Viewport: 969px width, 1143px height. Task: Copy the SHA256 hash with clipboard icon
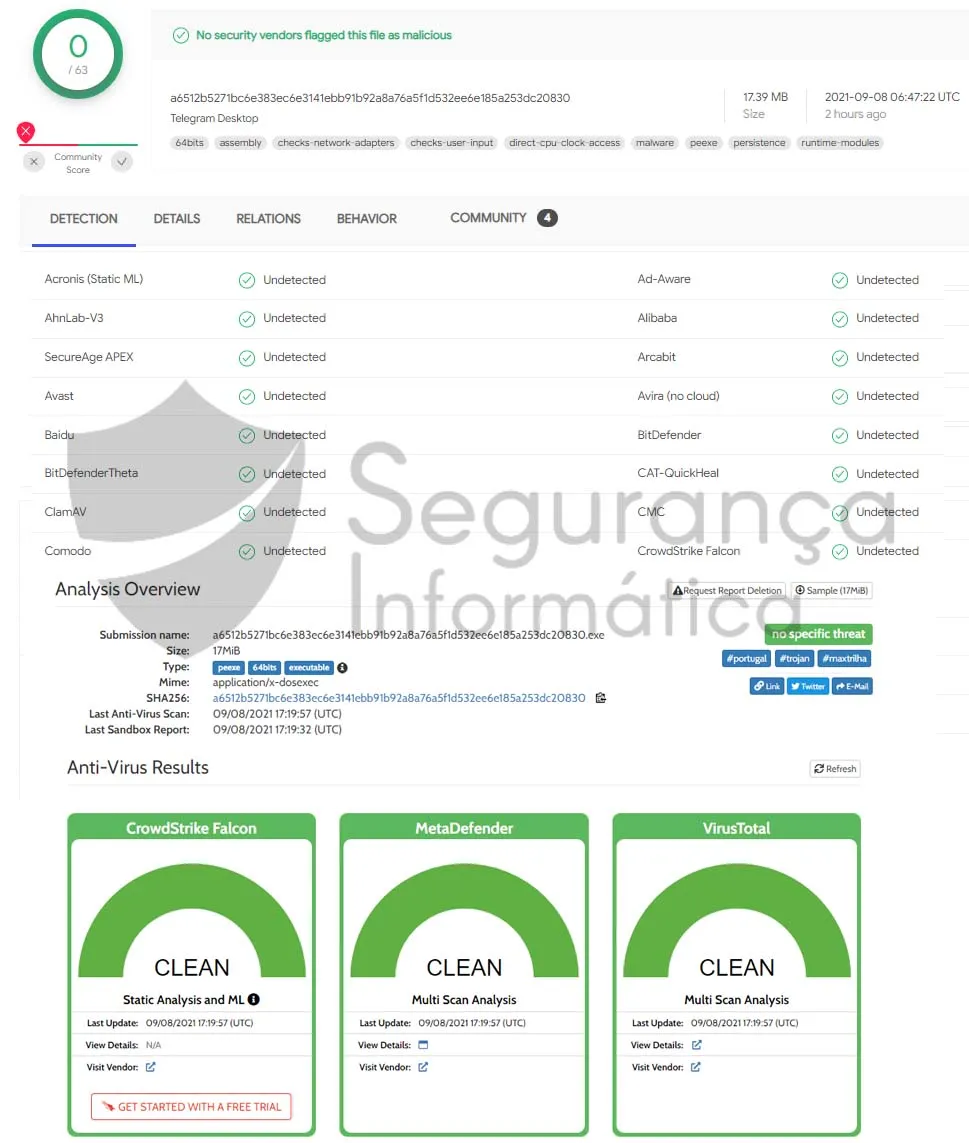(601, 698)
